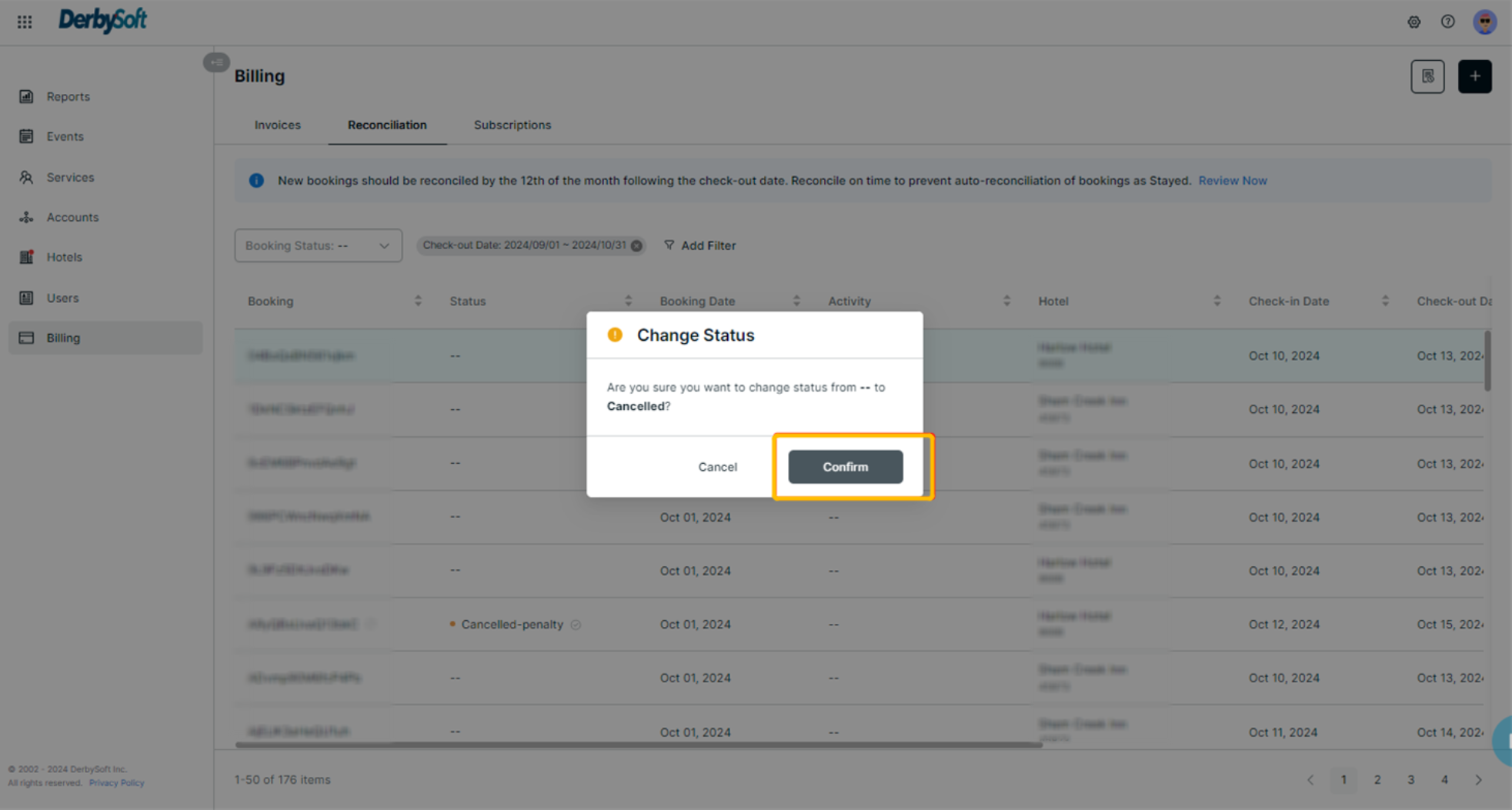Click the Review Now link
This screenshot has height=810, width=1512.
pos(1232,181)
